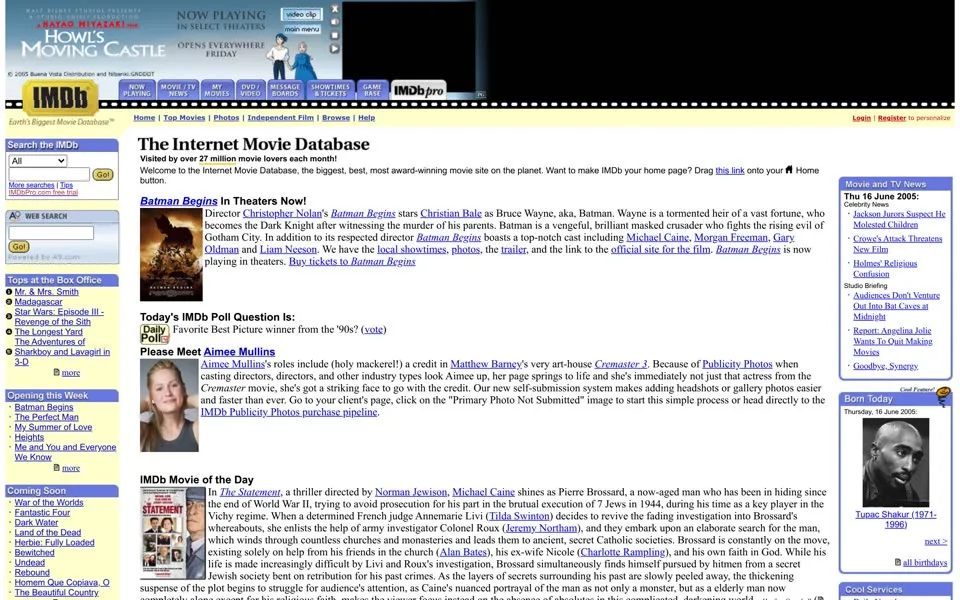The image size is (960, 600).
Task: Open Madagascar box office link
Action: pyautogui.click(x=39, y=302)
